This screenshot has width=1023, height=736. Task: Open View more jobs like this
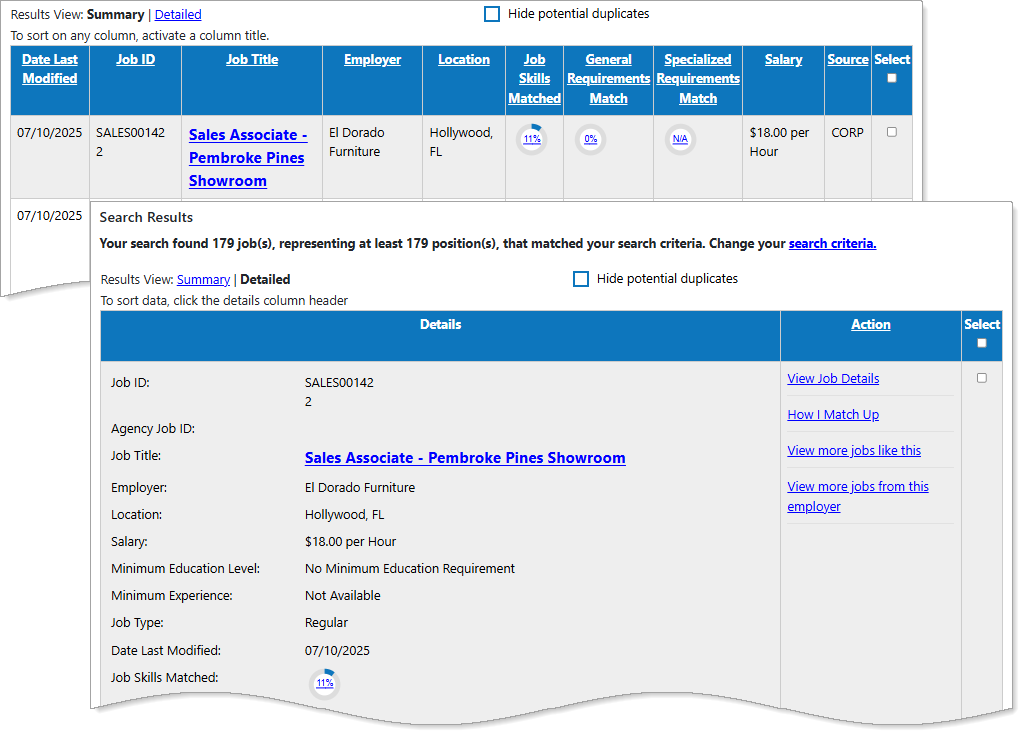pyautogui.click(x=854, y=451)
